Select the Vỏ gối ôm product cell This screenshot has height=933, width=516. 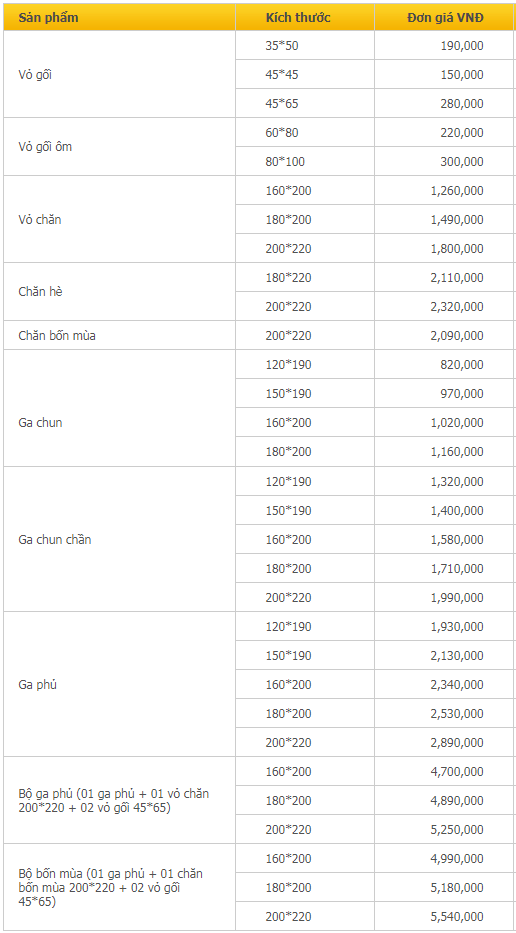coord(119,146)
